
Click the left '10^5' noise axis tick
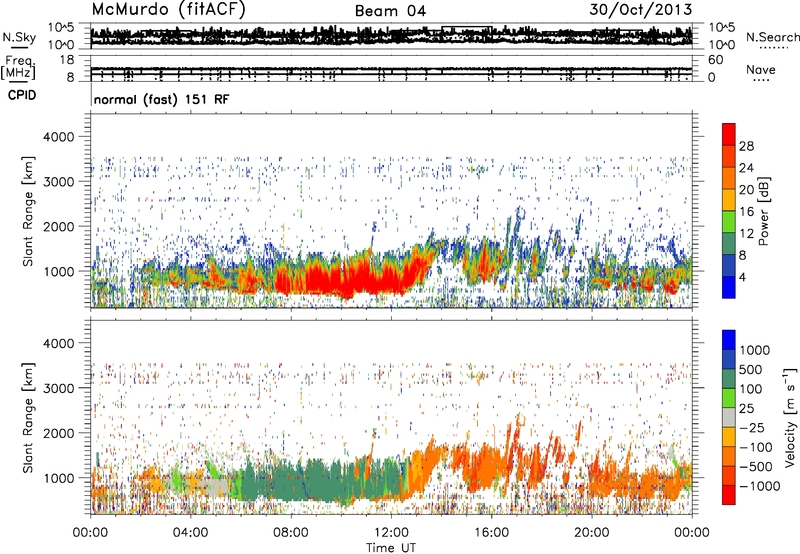tap(61, 27)
